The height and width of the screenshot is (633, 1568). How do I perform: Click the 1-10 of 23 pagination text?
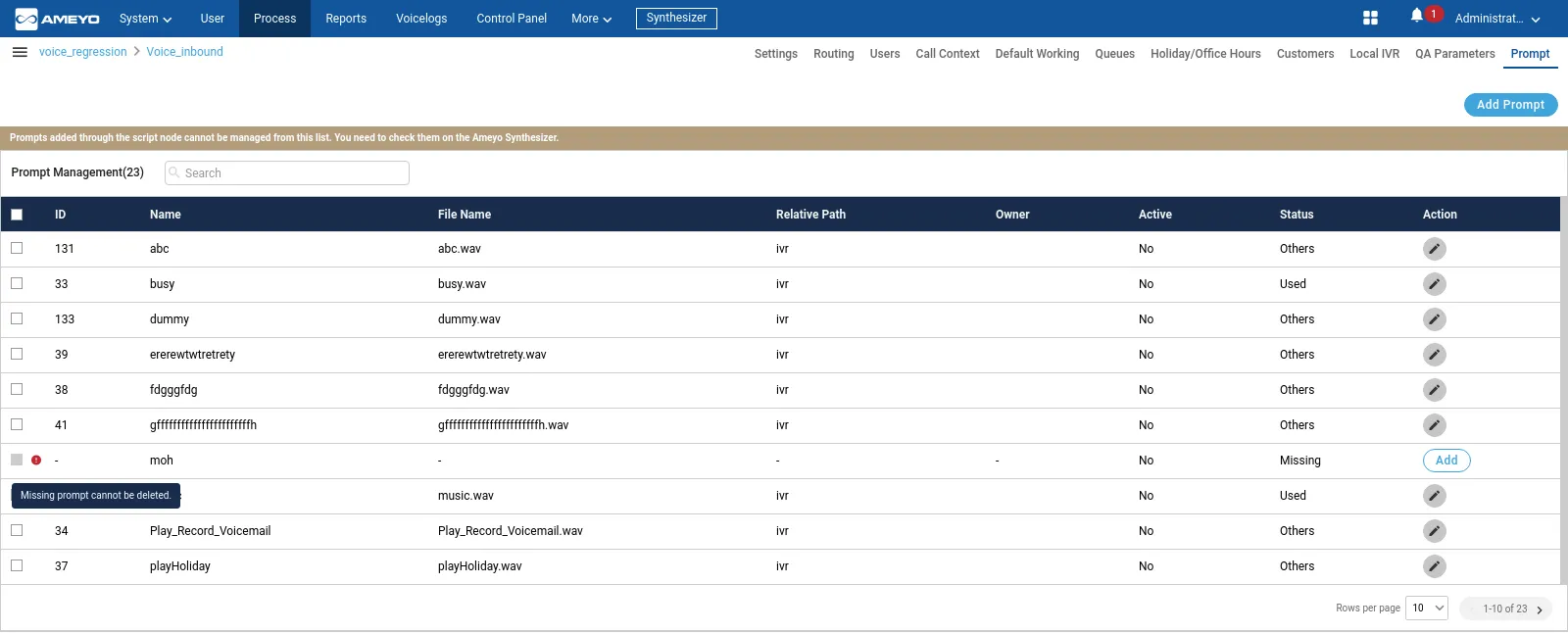1505,609
